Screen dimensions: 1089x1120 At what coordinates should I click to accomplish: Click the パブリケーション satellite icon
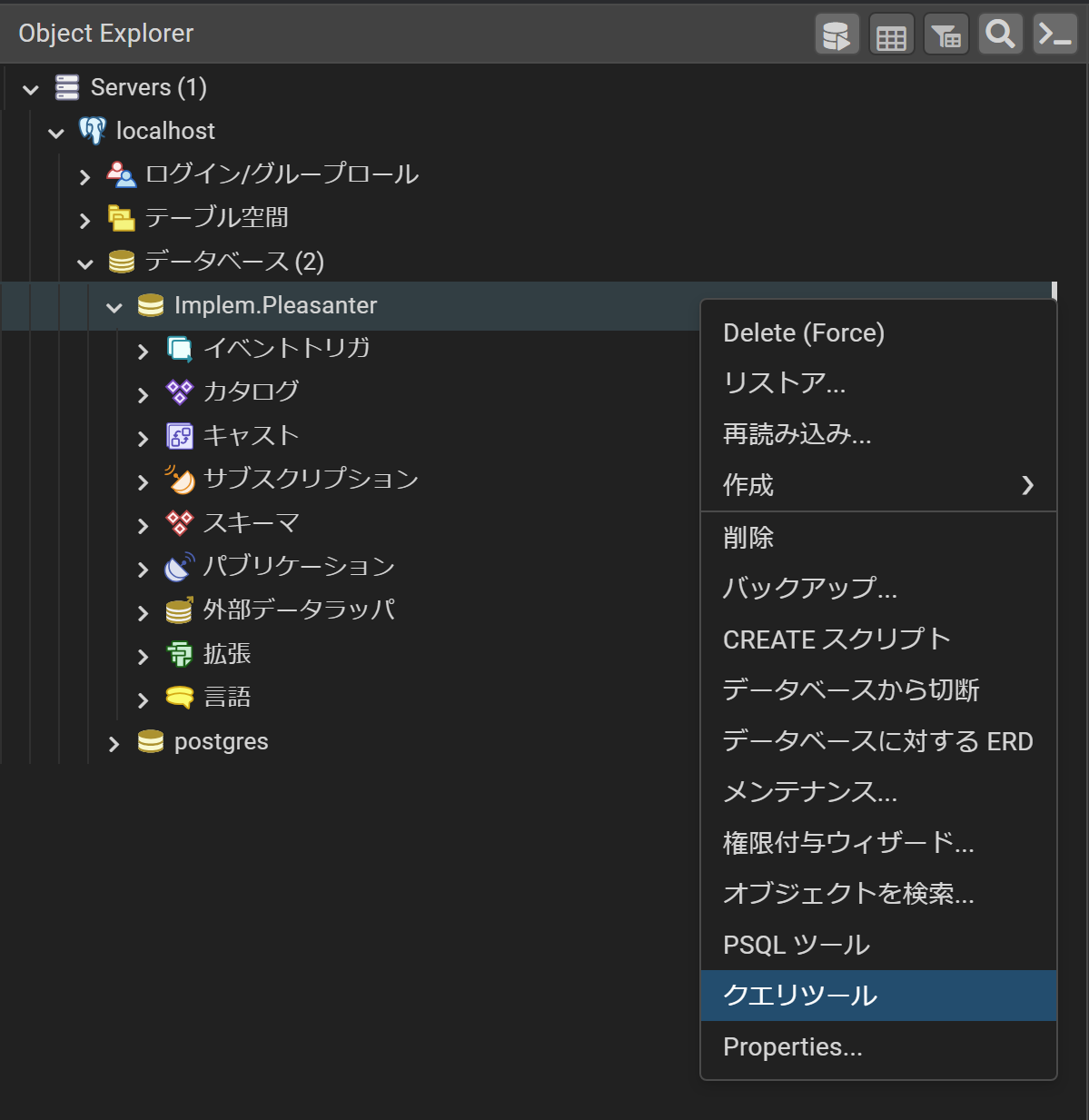click(x=180, y=566)
